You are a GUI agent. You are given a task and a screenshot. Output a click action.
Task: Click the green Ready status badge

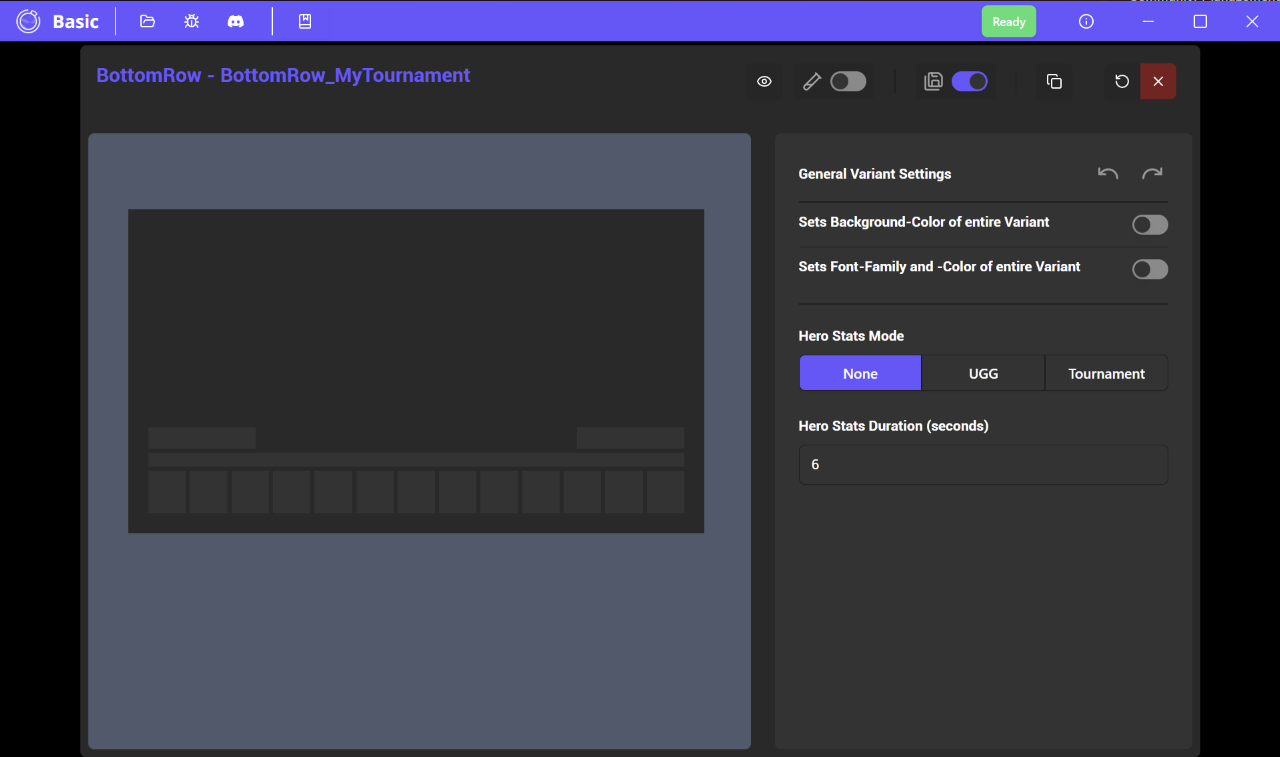[x=1008, y=21]
